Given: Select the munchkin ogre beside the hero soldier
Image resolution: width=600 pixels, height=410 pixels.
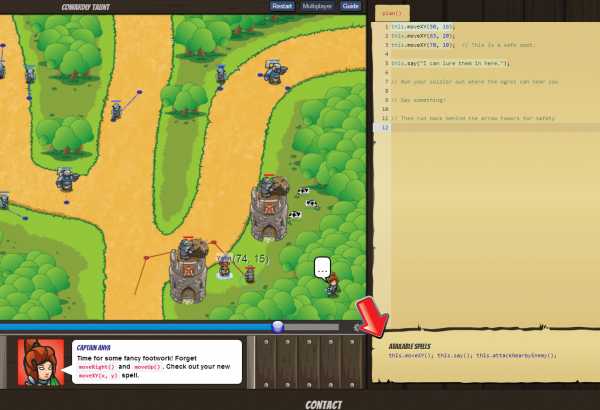Looking at the screenshot, I should (x=250, y=274).
